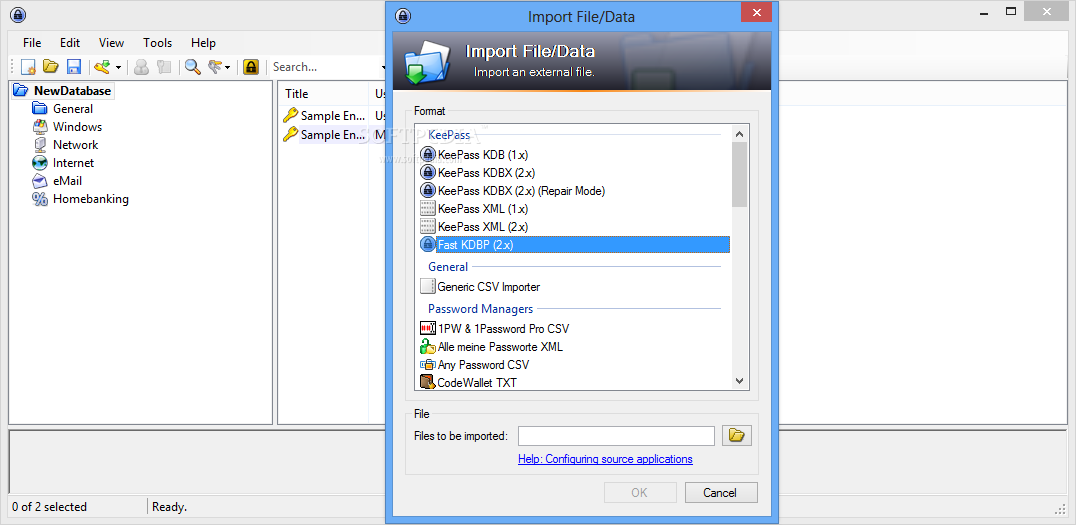
Task: Open the File menu
Action: point(32,43)
